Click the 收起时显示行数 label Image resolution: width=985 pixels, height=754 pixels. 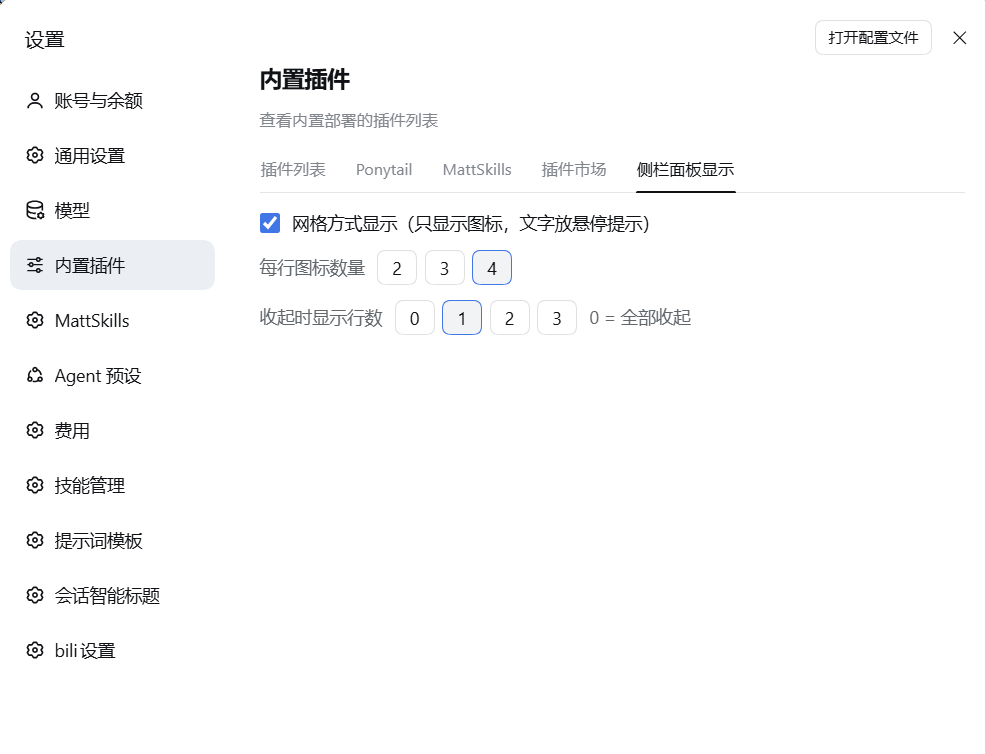pos(321,318)
